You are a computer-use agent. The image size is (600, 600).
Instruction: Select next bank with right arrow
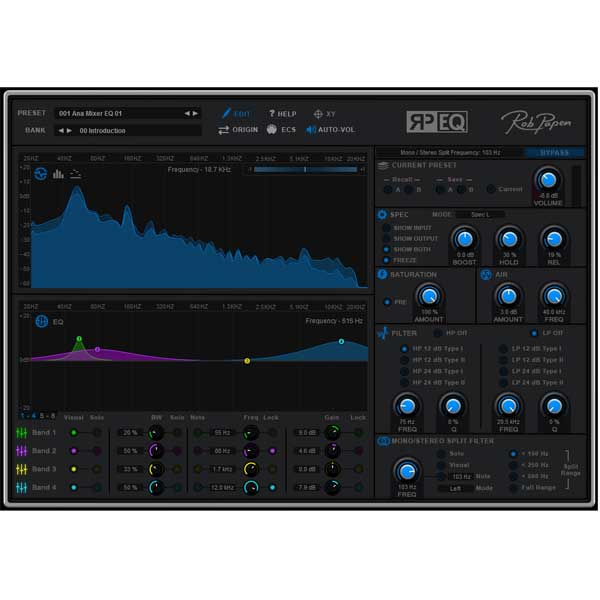[x=69, y=130]
